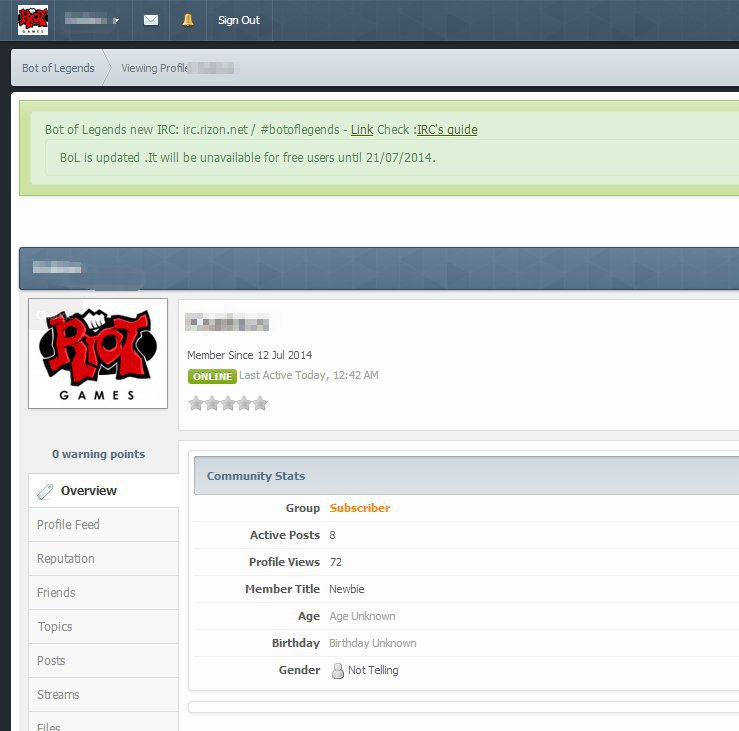739x731 pixels.
Task: Open the IRC's guide link
Action: [447, 130]
